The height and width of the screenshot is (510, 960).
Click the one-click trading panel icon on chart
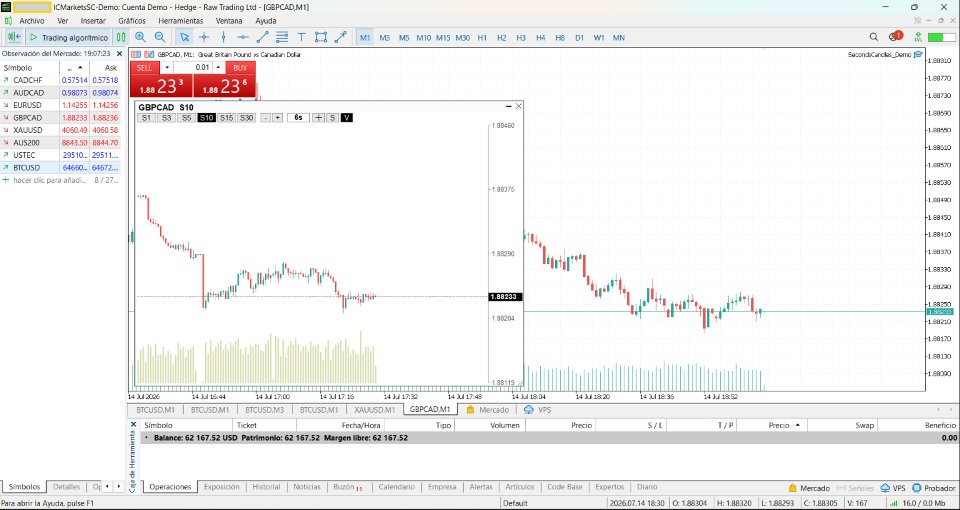(149, 54)
